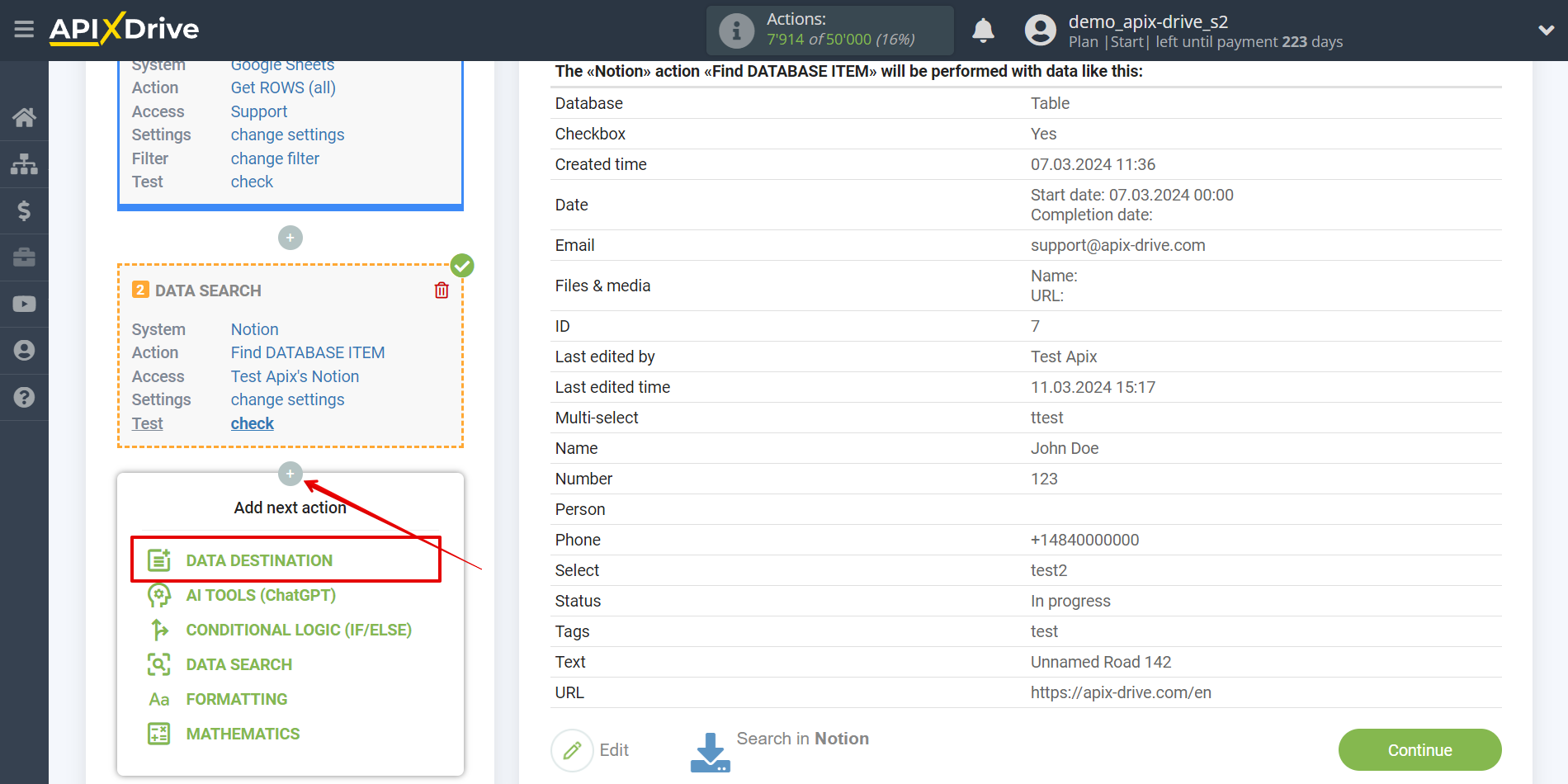Click the Test Apix last edited by value
Viewport: 1568px width, 784px height.
pos(1064,357)
